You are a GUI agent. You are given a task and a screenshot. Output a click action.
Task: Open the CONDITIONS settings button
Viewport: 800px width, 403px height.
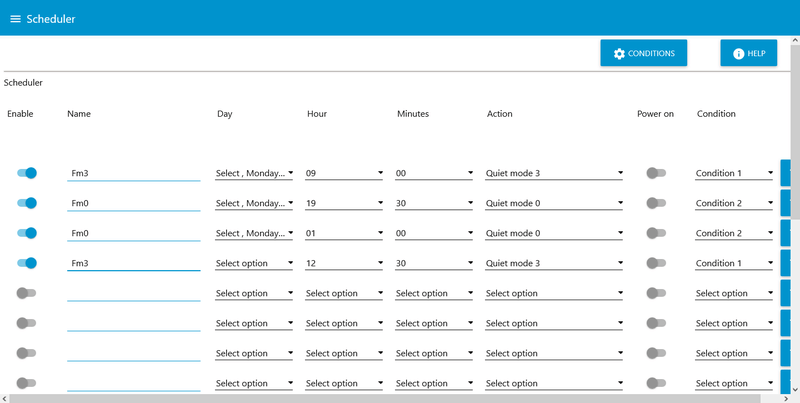(643, 53)
